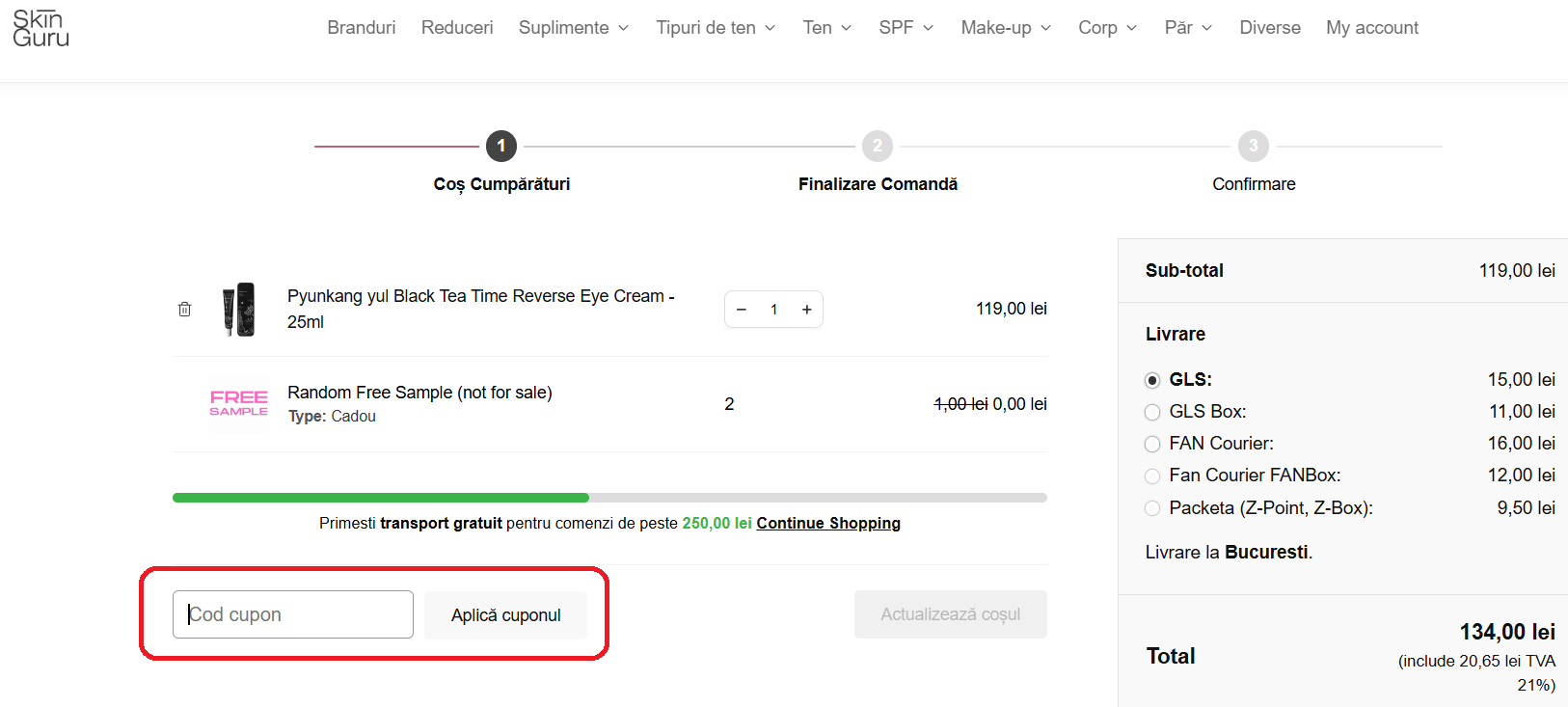This screenshot has height=707, width=1568.
Task: Focus the Cod cupon input field
Action: point(293,614)
